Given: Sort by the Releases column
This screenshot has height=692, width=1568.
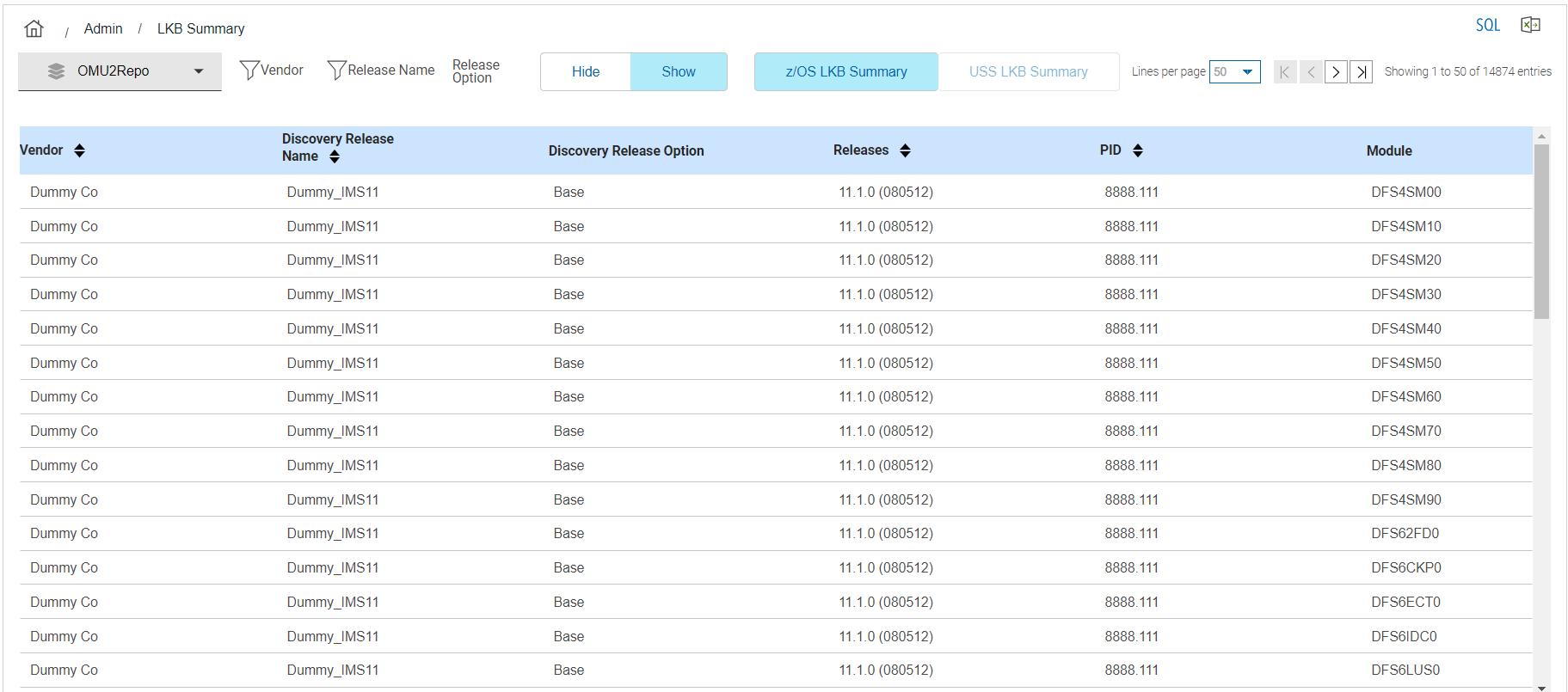Looking at the screenshot, I should 905,151.
